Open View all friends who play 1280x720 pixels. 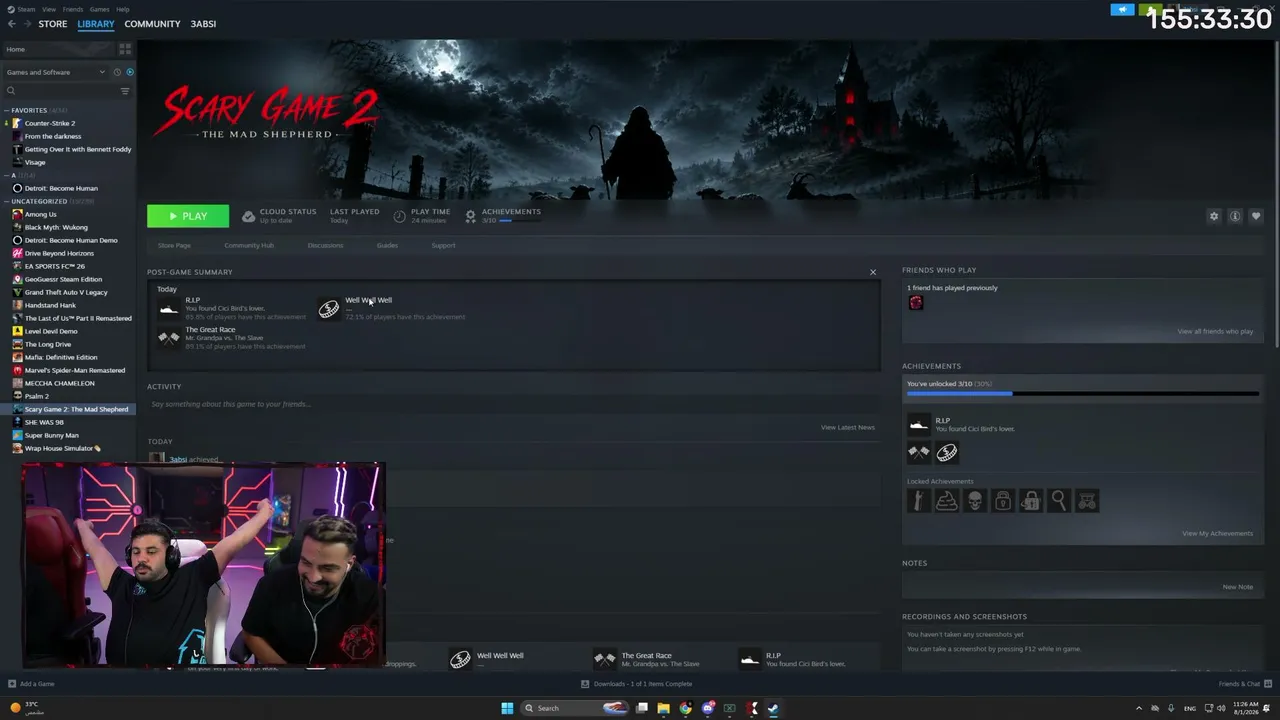click(1215, 331)
